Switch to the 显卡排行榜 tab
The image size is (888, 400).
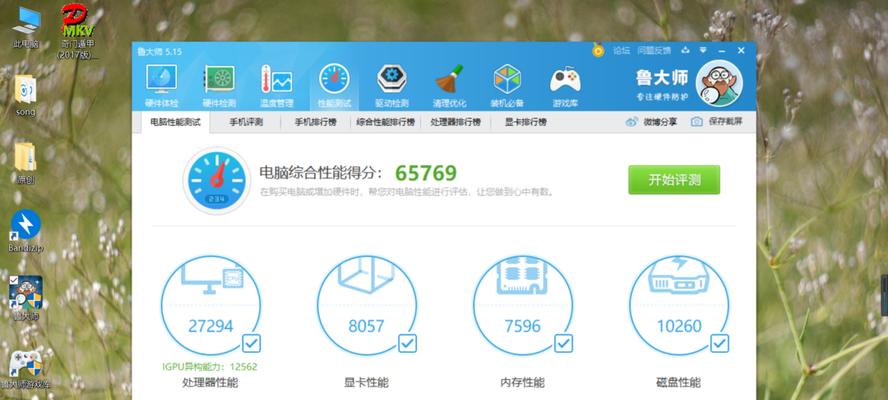click(526, 122)
